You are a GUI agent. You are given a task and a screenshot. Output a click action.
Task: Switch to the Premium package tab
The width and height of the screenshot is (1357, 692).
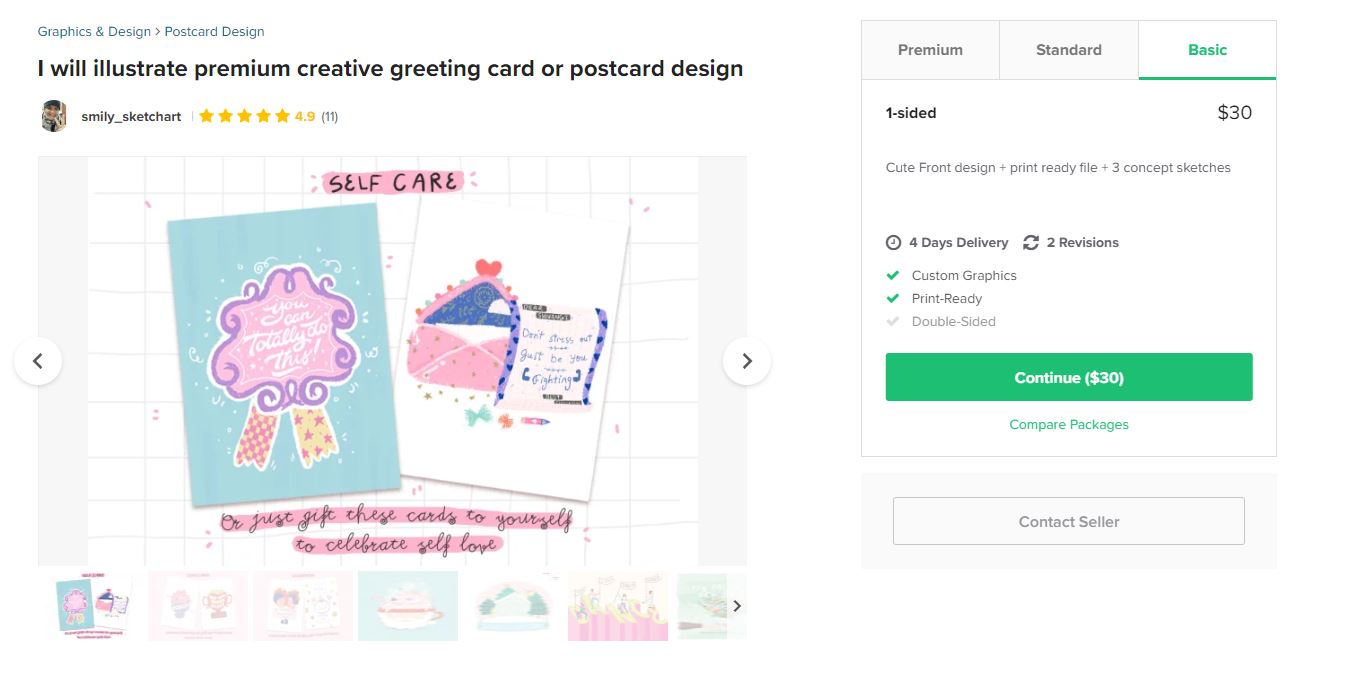click(930, 50)
